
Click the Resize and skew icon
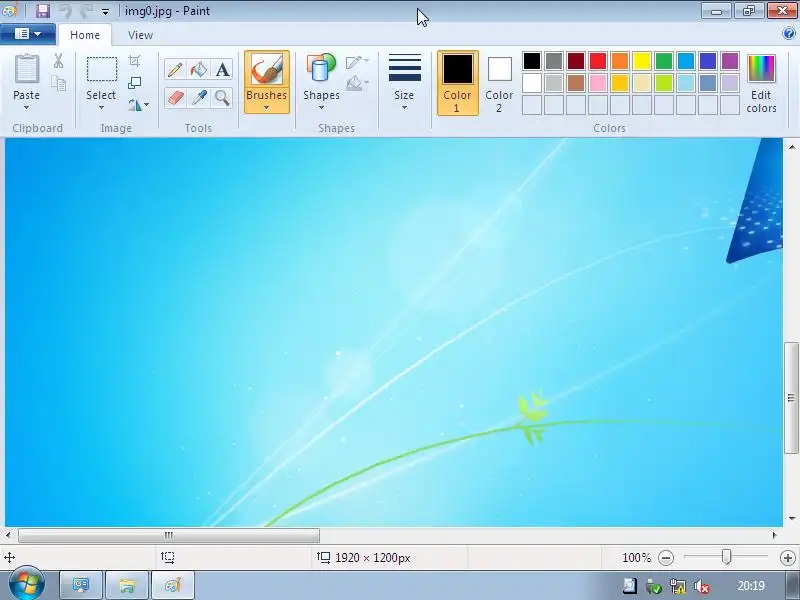[x=134, y=83]
